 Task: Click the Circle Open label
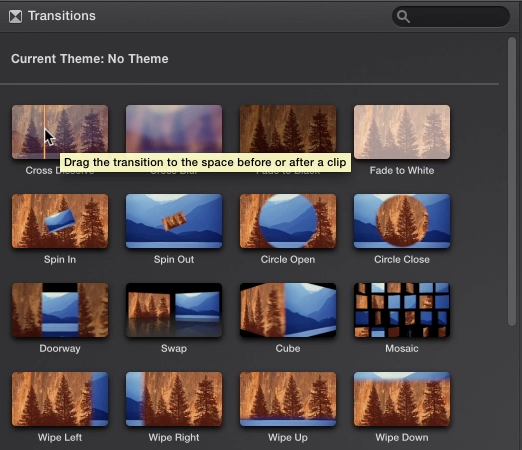click(288, 260)
